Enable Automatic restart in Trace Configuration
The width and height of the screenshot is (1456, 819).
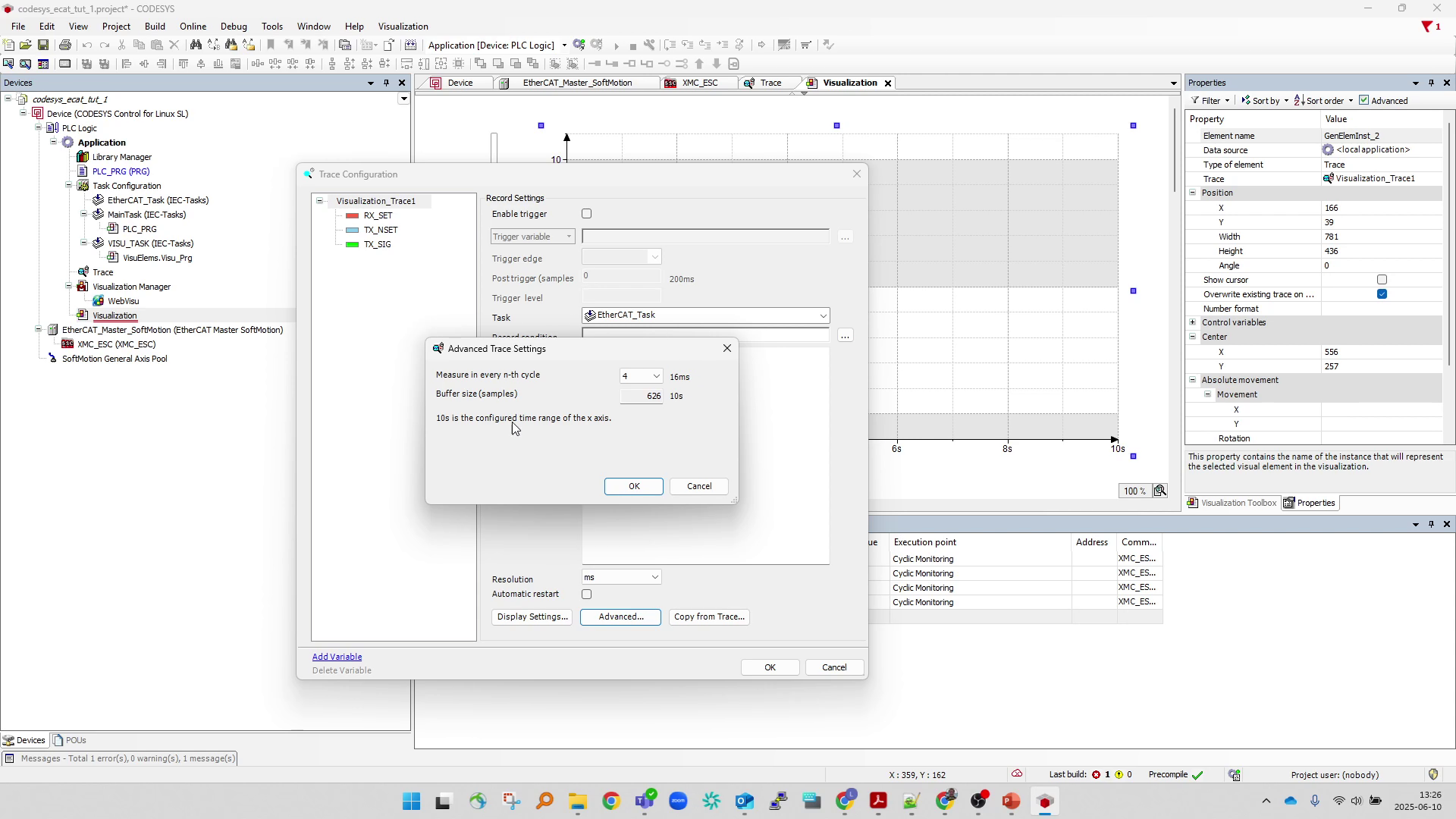587,595
